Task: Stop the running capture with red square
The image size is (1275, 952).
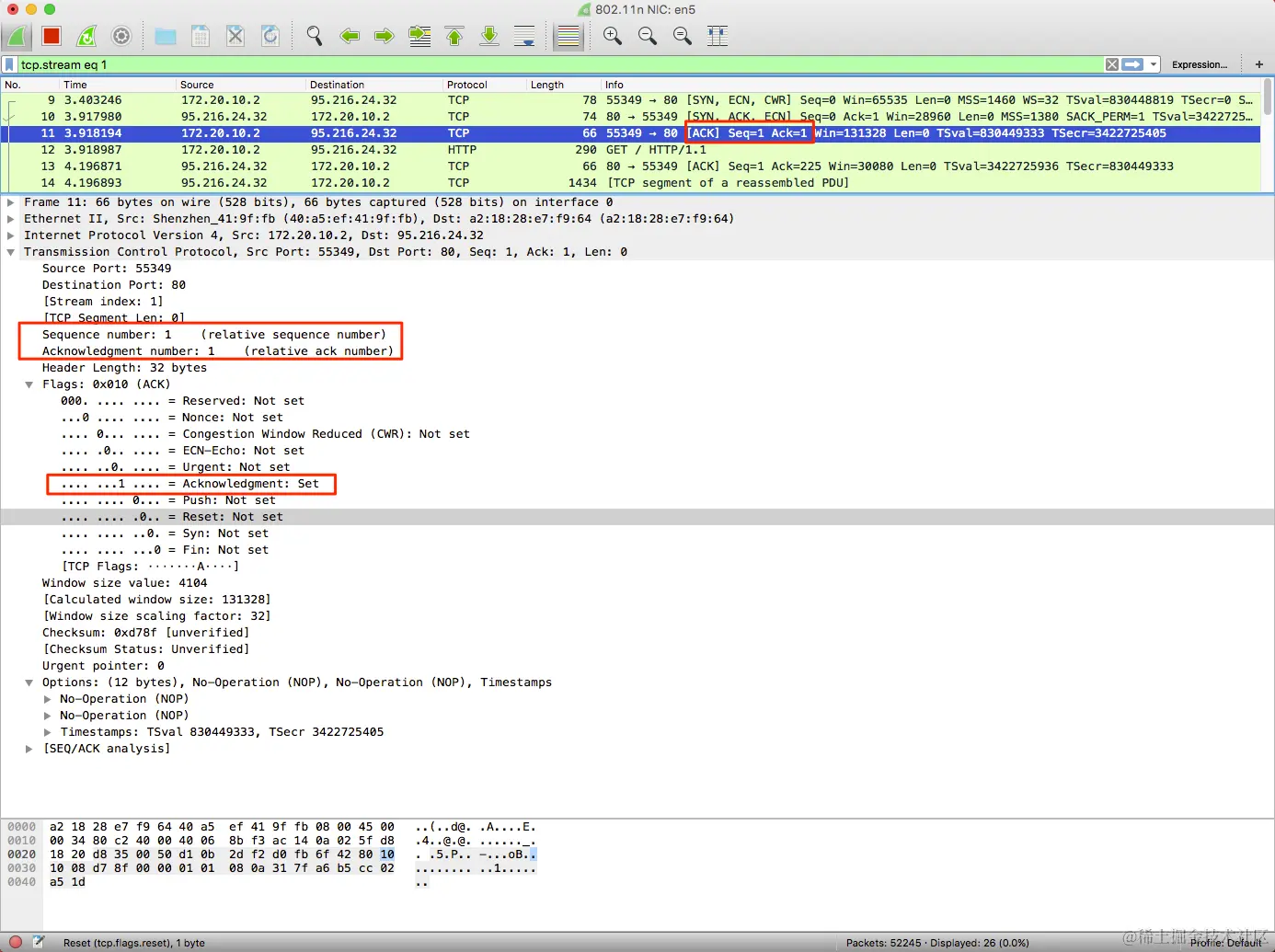Action: point(52,36)
